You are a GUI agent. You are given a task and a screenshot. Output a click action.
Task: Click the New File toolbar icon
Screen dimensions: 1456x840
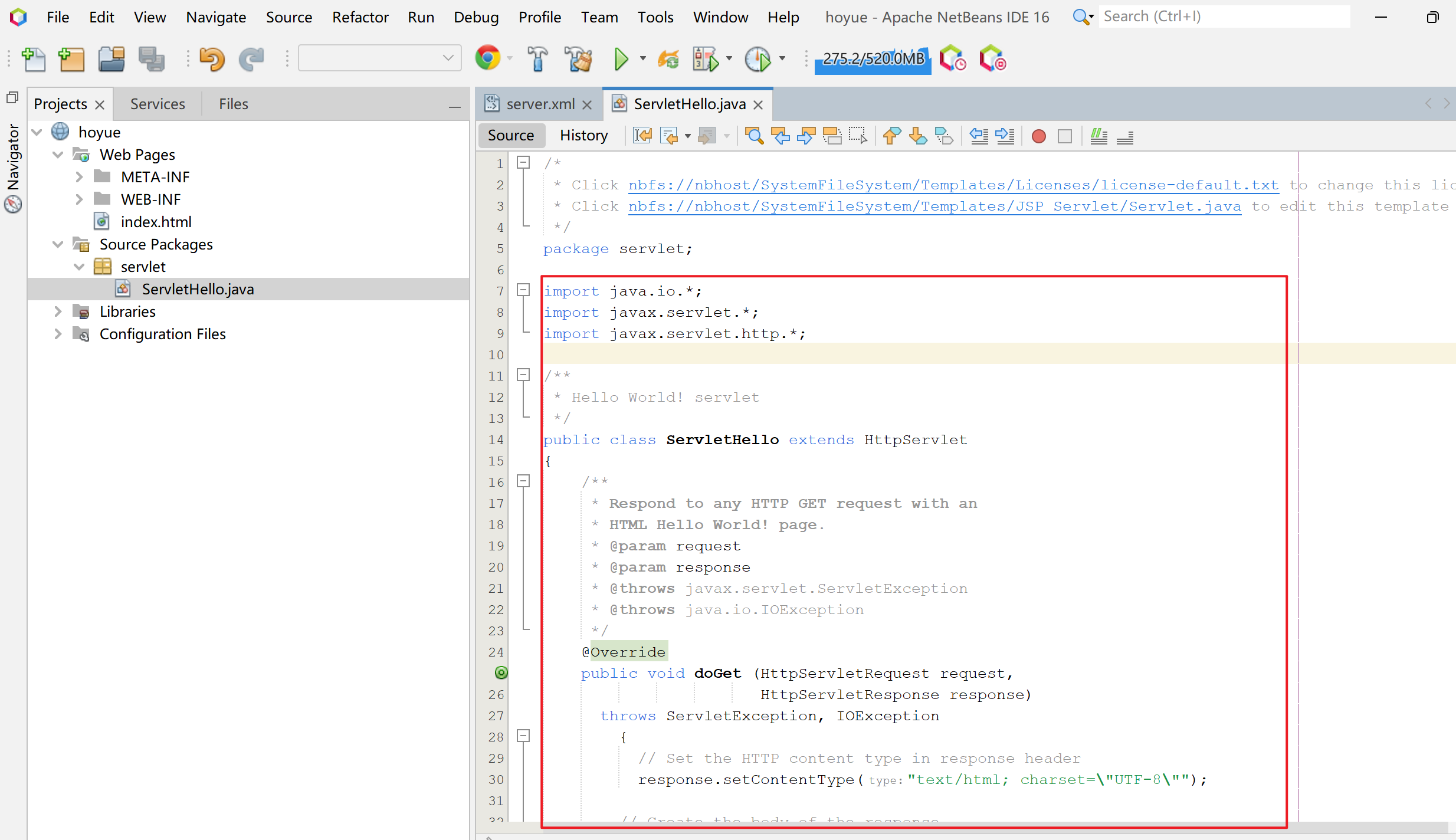34,59
